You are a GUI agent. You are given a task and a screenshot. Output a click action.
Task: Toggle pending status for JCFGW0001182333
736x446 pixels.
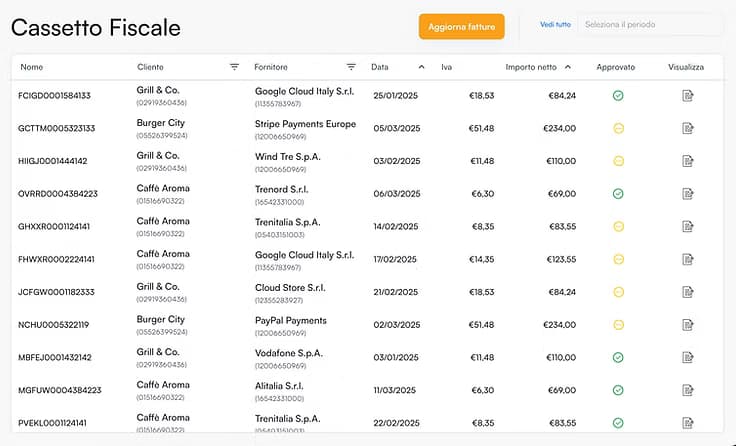[619, 292]
